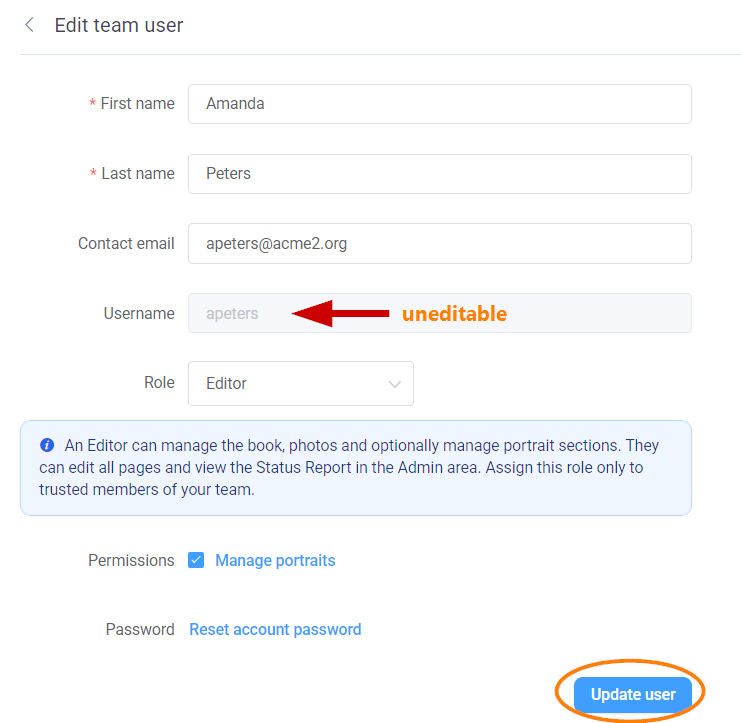Click into the Contact email input
The image size is (741, 723).
point(440,244)
